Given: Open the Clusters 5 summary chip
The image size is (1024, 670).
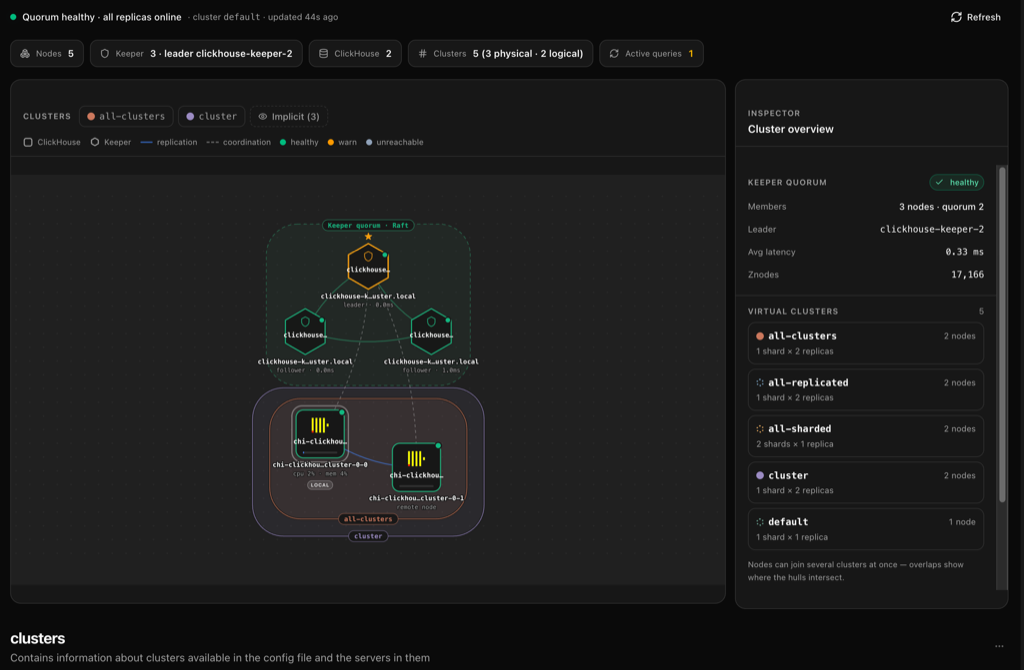Looking at the screenshot, I should click(500, 54).
